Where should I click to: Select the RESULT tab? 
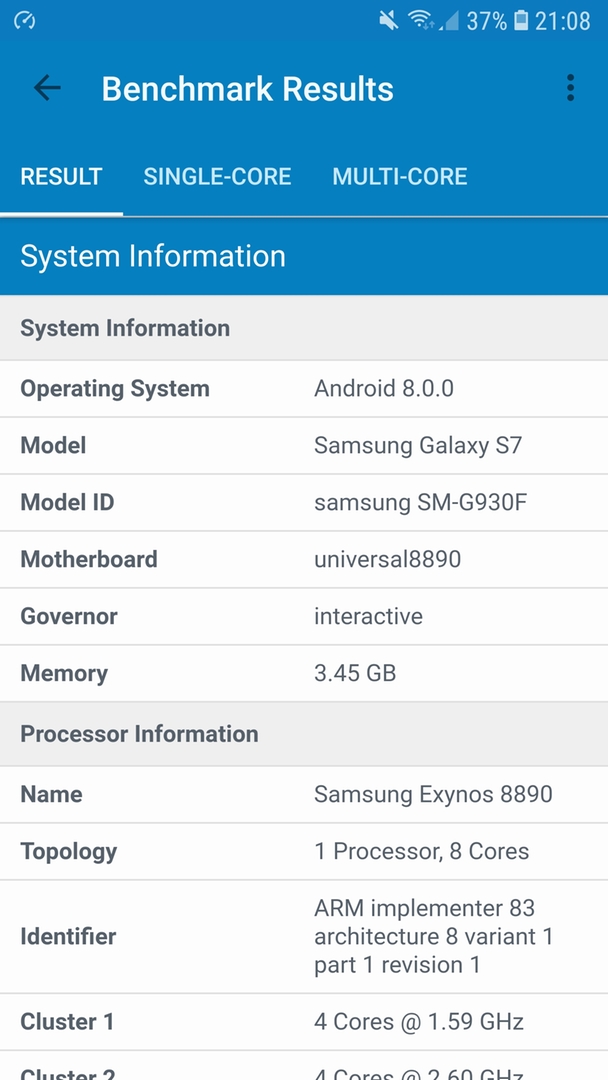coord(61,176)
